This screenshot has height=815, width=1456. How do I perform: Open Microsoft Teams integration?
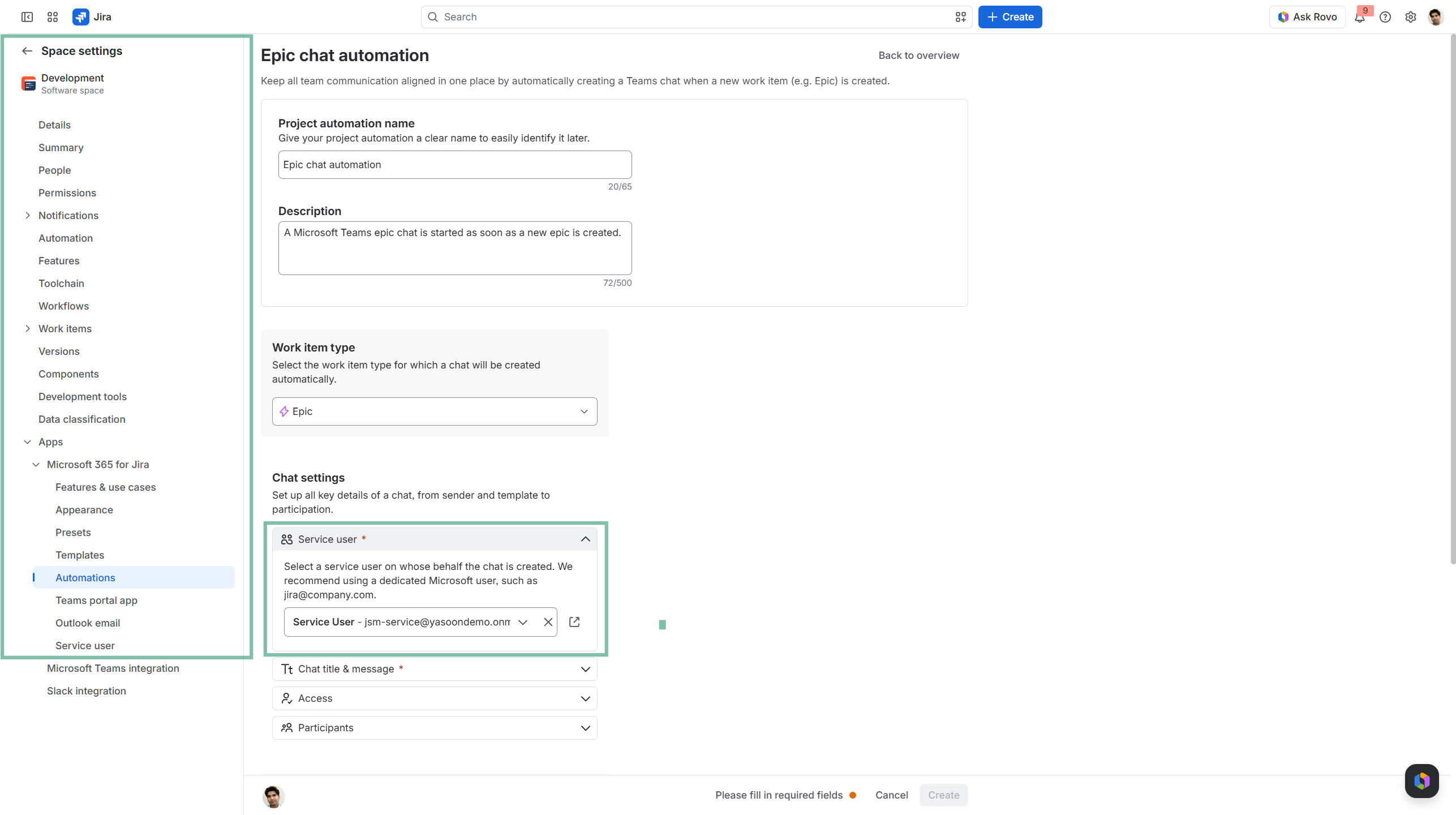113,668
